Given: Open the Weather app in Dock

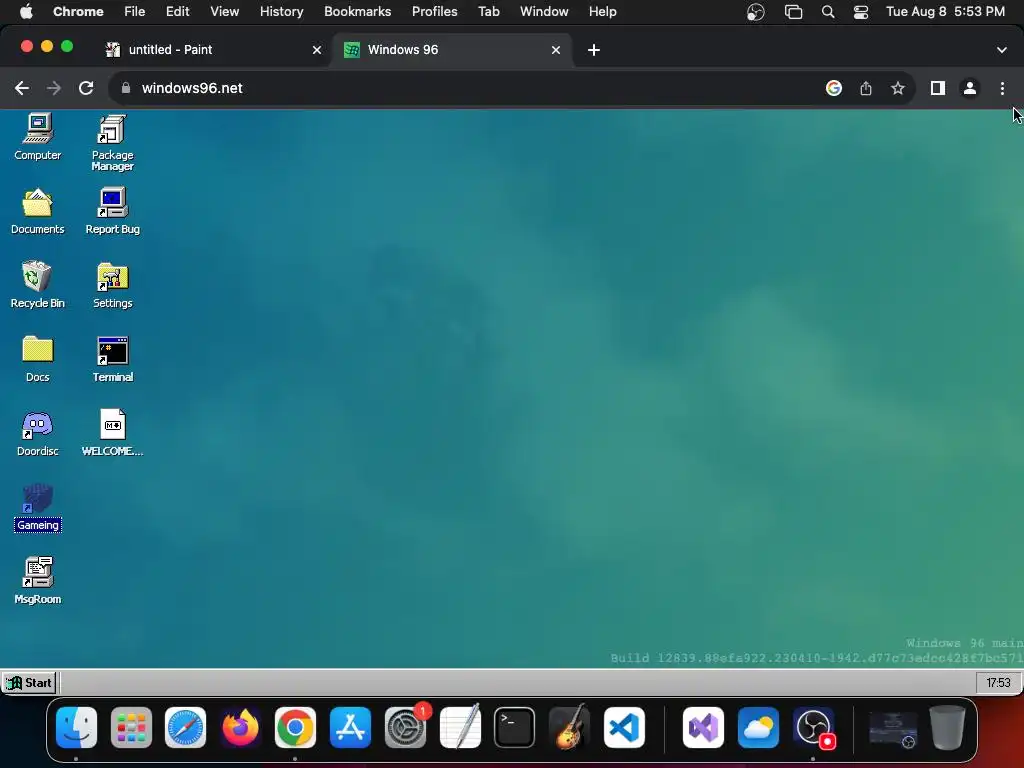Looking at the screenshot, I should pyautogui.click(x=758, y=727).
